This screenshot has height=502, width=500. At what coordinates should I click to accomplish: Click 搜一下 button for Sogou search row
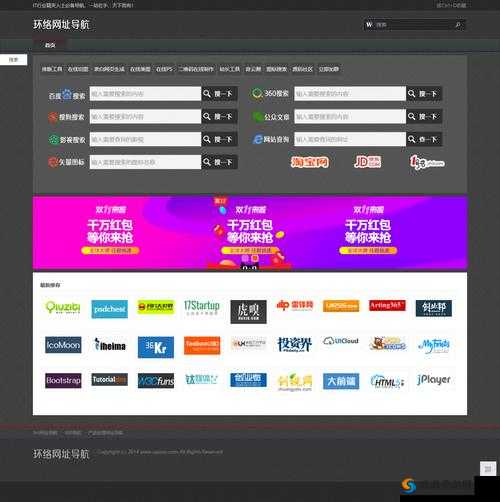pyautogui.click(x=219, y=116)
